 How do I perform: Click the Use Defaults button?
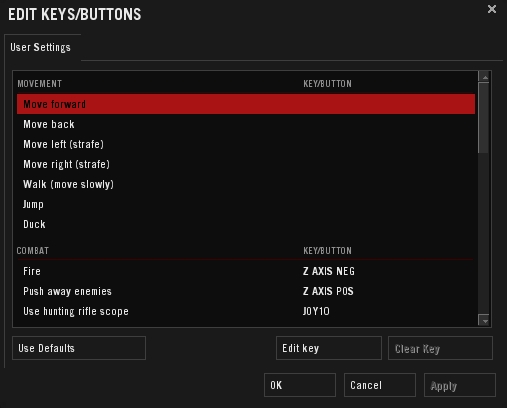pos(79,348)
